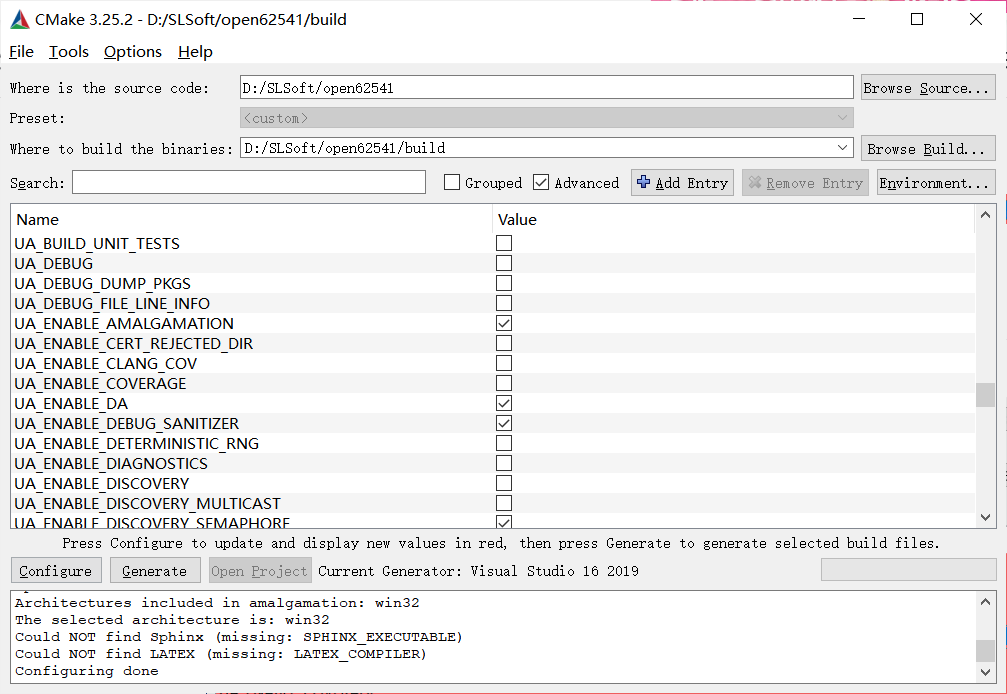1007x694 pixels.
Task: Enable UA_ENABLE_DETERMINISTIC_RNG checkbox
Action: click(x=504, y=444)
